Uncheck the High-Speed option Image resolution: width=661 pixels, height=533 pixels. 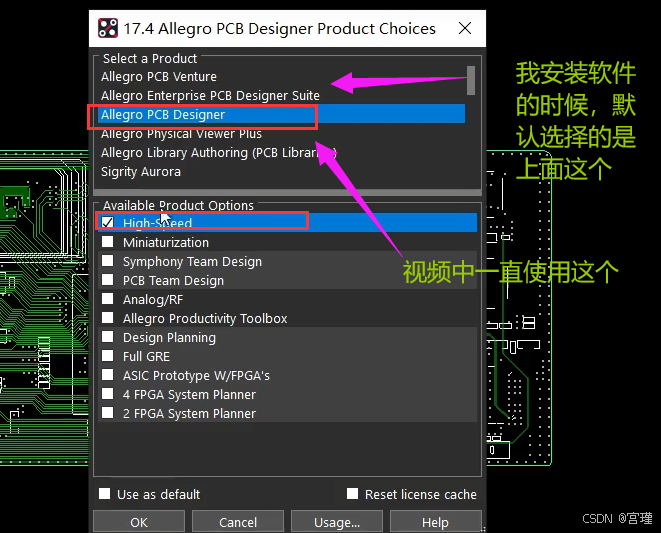coord(107,222)
